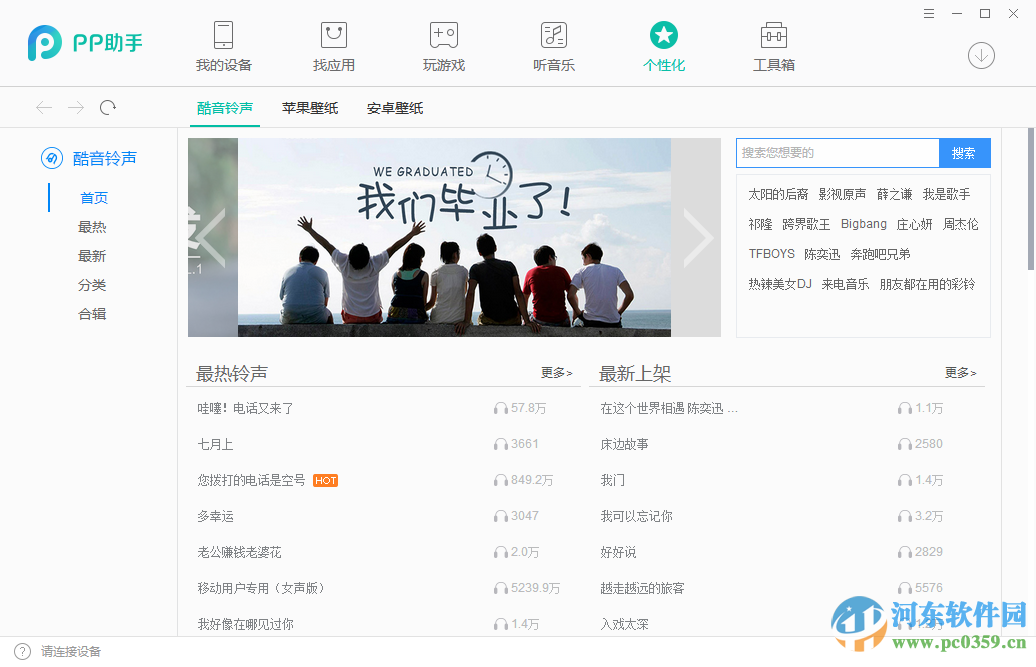Select 最热 in the left sidebar
The width and height of the screenshot is (1036, 667).
point(94,226)
